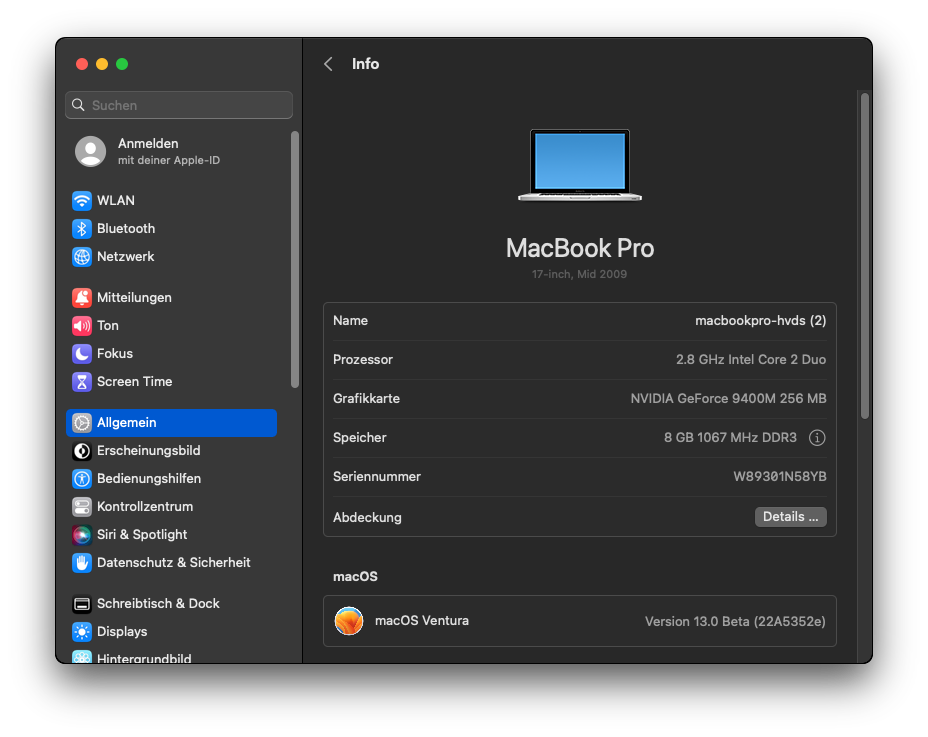Click the Info pane scrollbar

tap(865, 256)
